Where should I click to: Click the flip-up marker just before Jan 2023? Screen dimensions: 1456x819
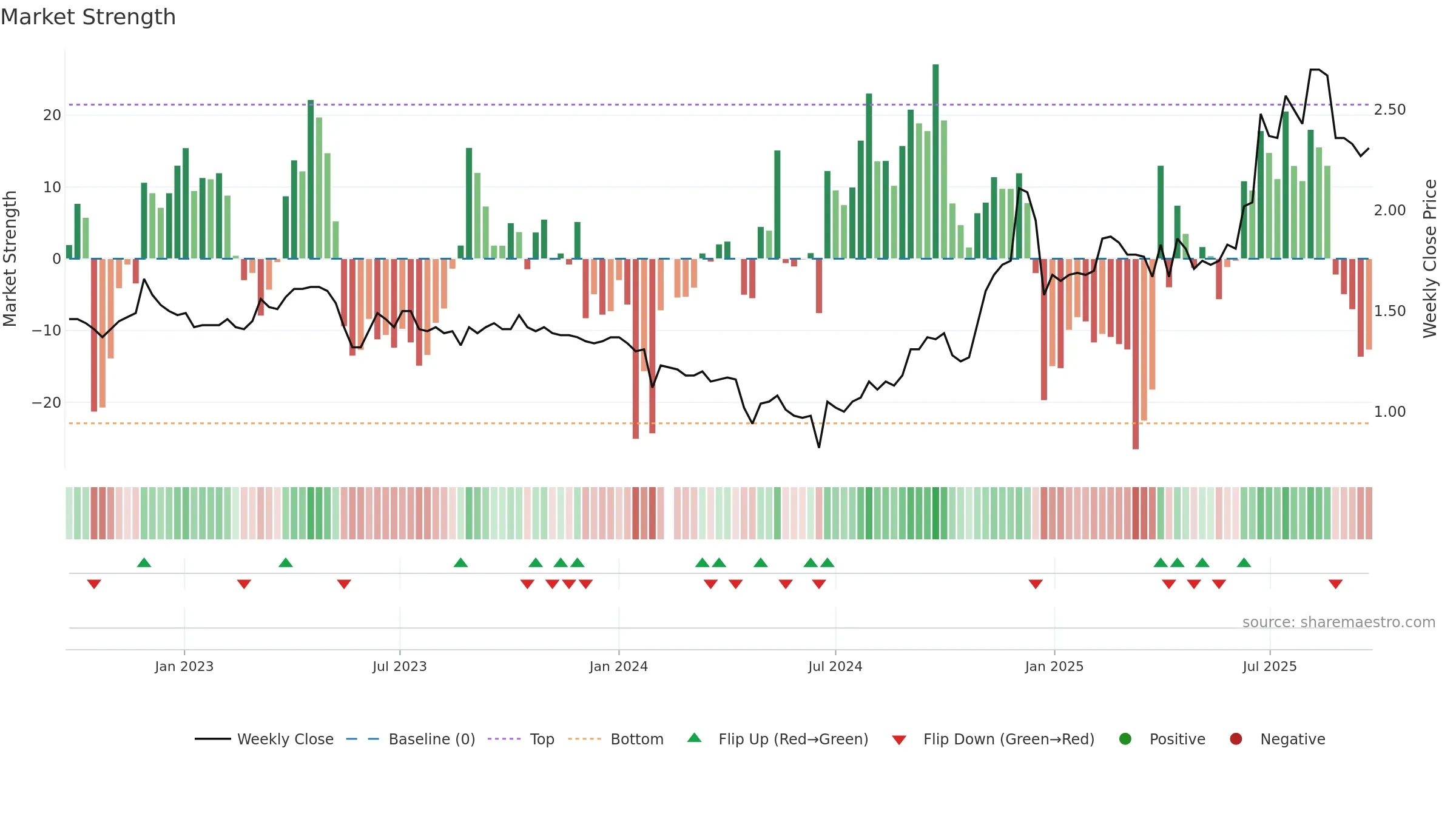(144, 562)
